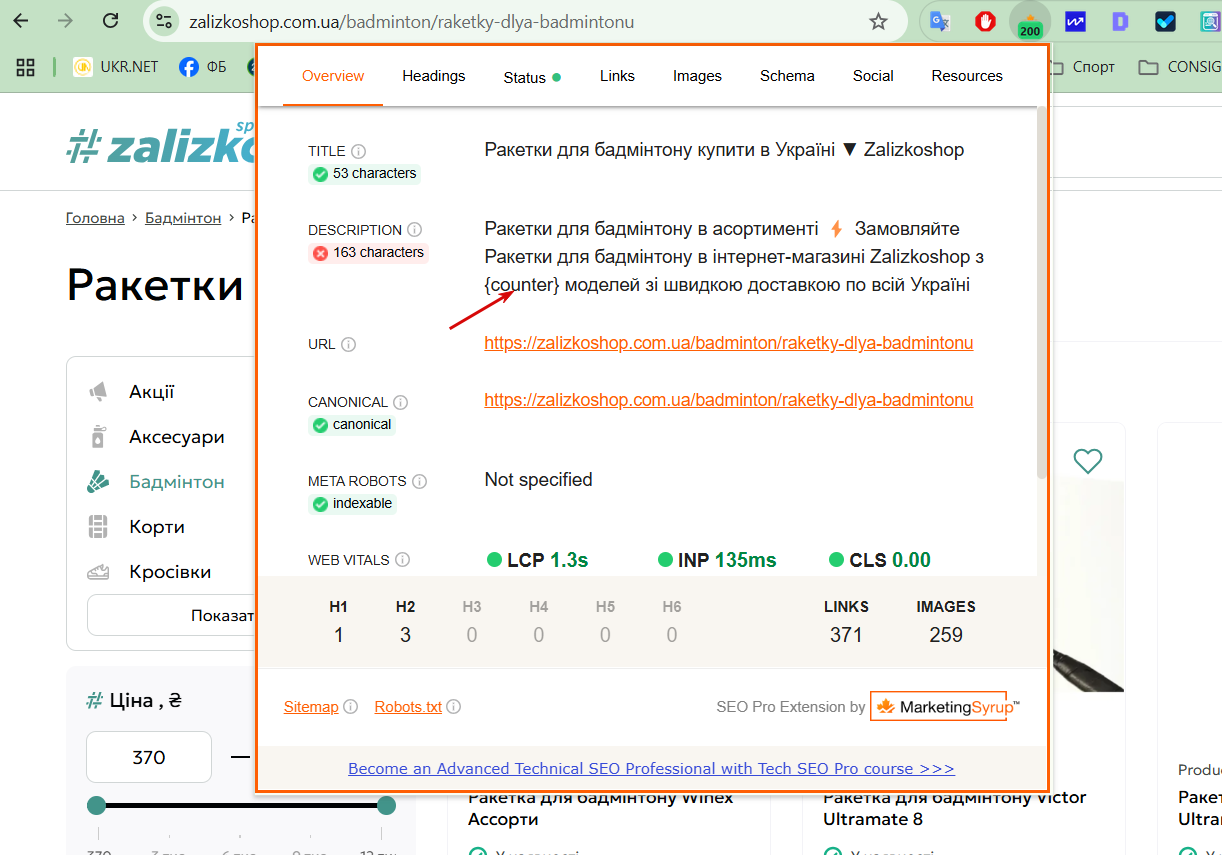Open UKR.NET bookmark
Screen dimensions: 1222x855
[x=117, y=67]
